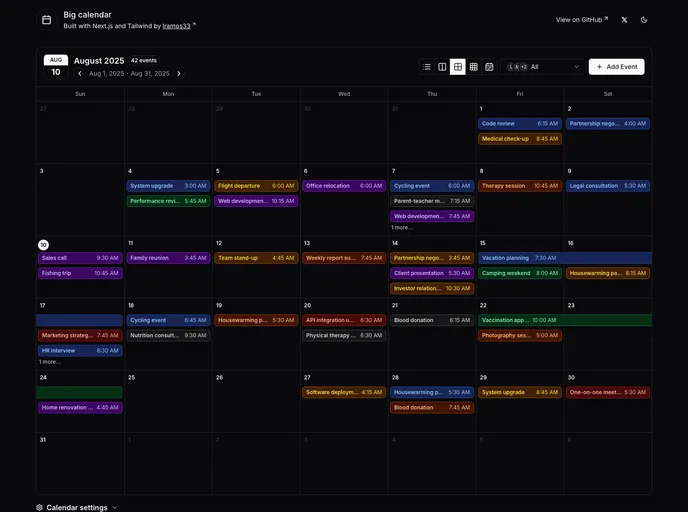Open Web development event at 10:15 AM
The width and height of the screenshot is (688, 512).
[x=256, y=201]
